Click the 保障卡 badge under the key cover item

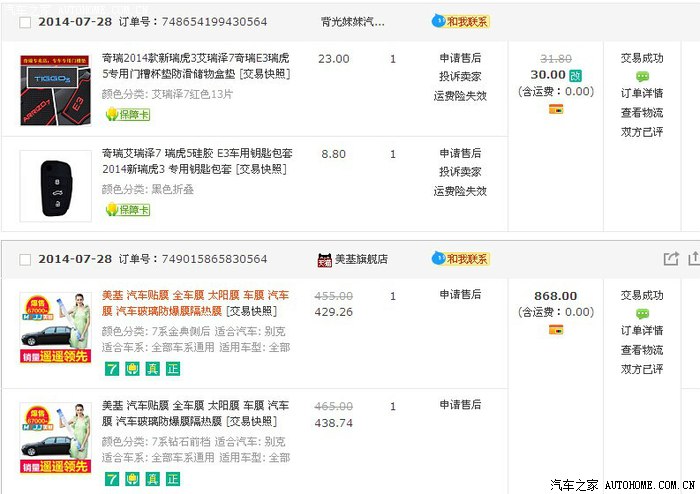(x=127, y=210)
